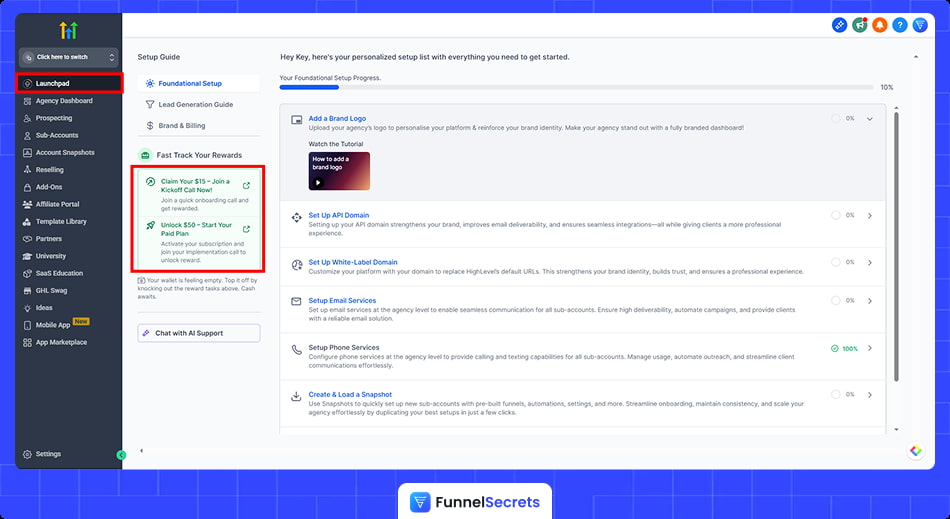Viewport: 950px width, 519px height.
Task: Open the orange notifications bell
Action: click(880, 25)
